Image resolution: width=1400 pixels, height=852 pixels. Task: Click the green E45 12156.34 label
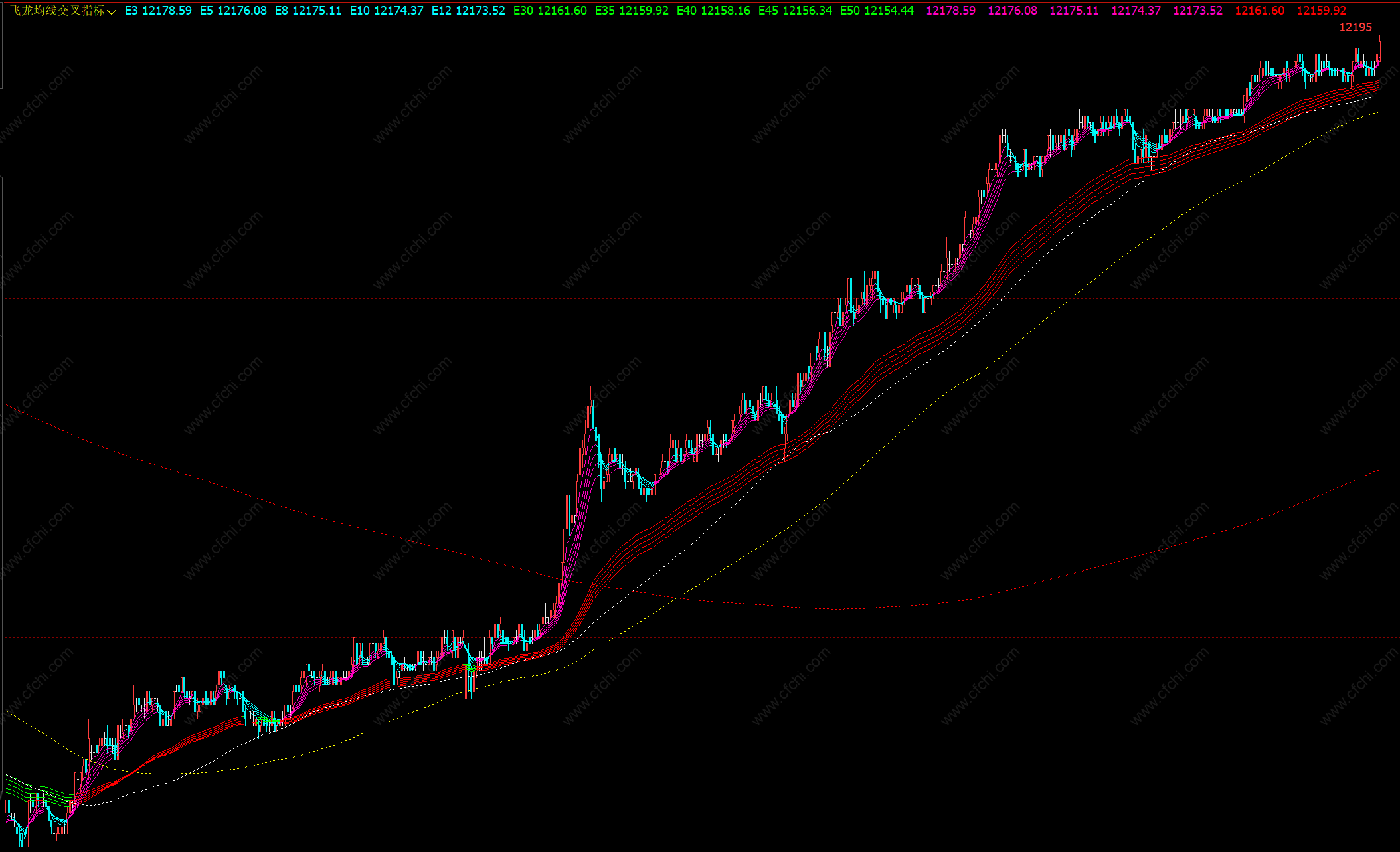(795, 11)
